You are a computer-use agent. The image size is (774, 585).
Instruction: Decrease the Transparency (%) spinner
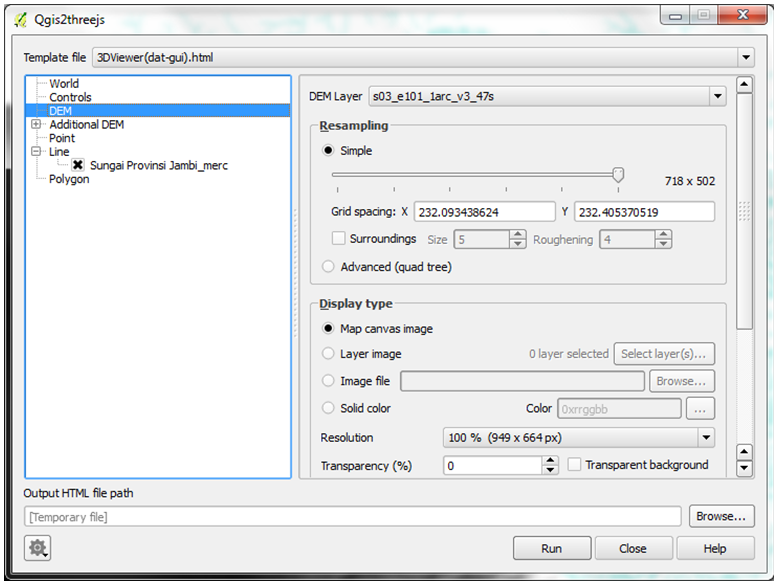550,469
